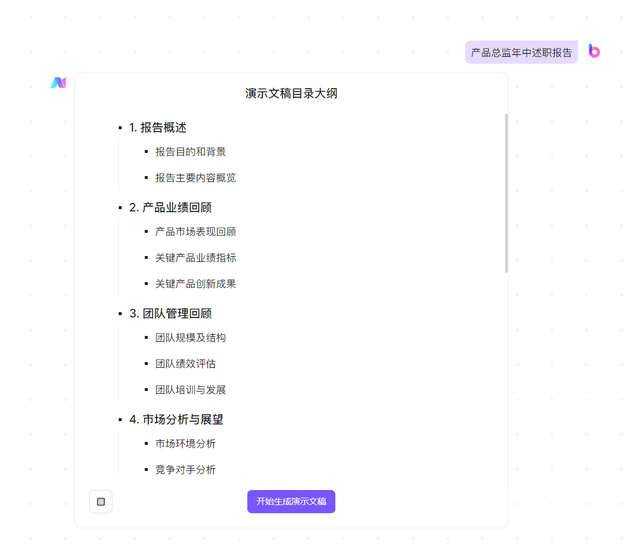Screen dimensions: 640x552
Task: Select outline item 报告主要内容概览
Action: pyautogui.click(x=196, y=178)
